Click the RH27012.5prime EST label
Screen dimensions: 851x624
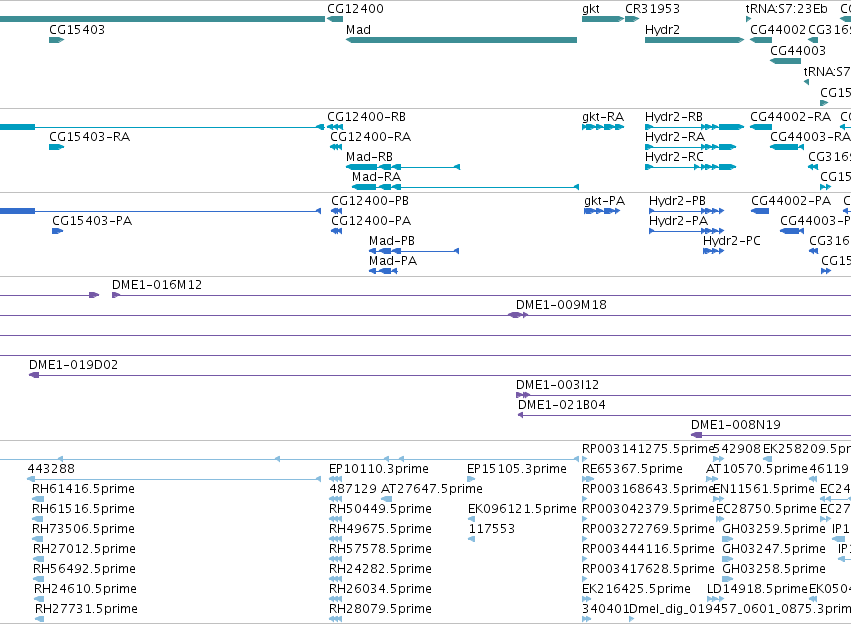[84, 549]
